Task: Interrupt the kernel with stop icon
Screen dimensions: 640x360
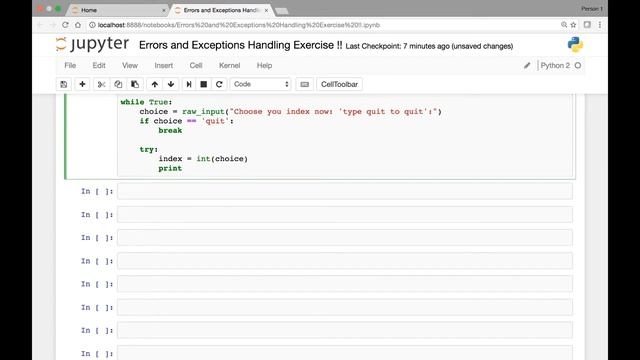Action: pos(204,84)
